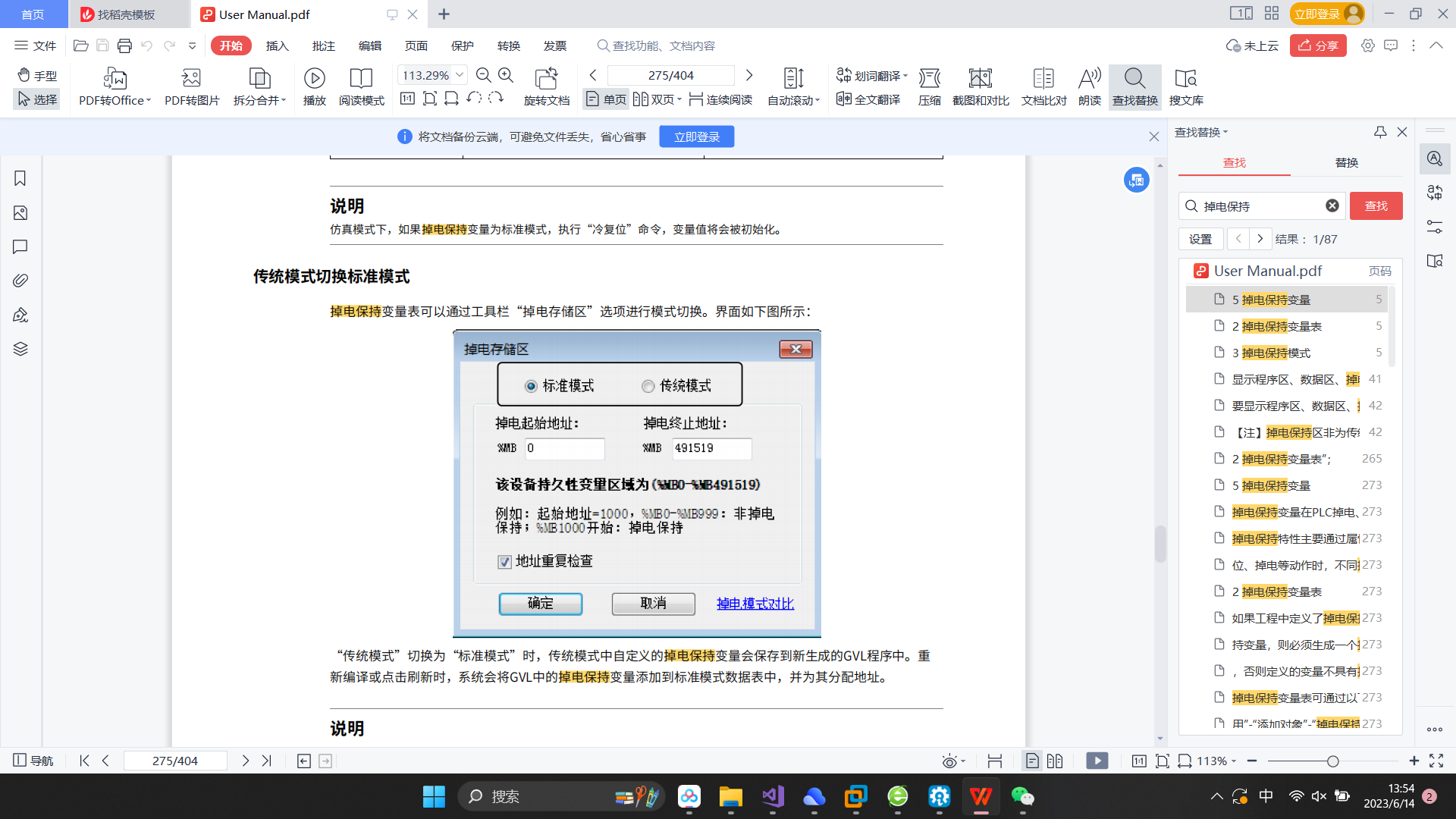Click 设置 in search panel

point(1200,239)
